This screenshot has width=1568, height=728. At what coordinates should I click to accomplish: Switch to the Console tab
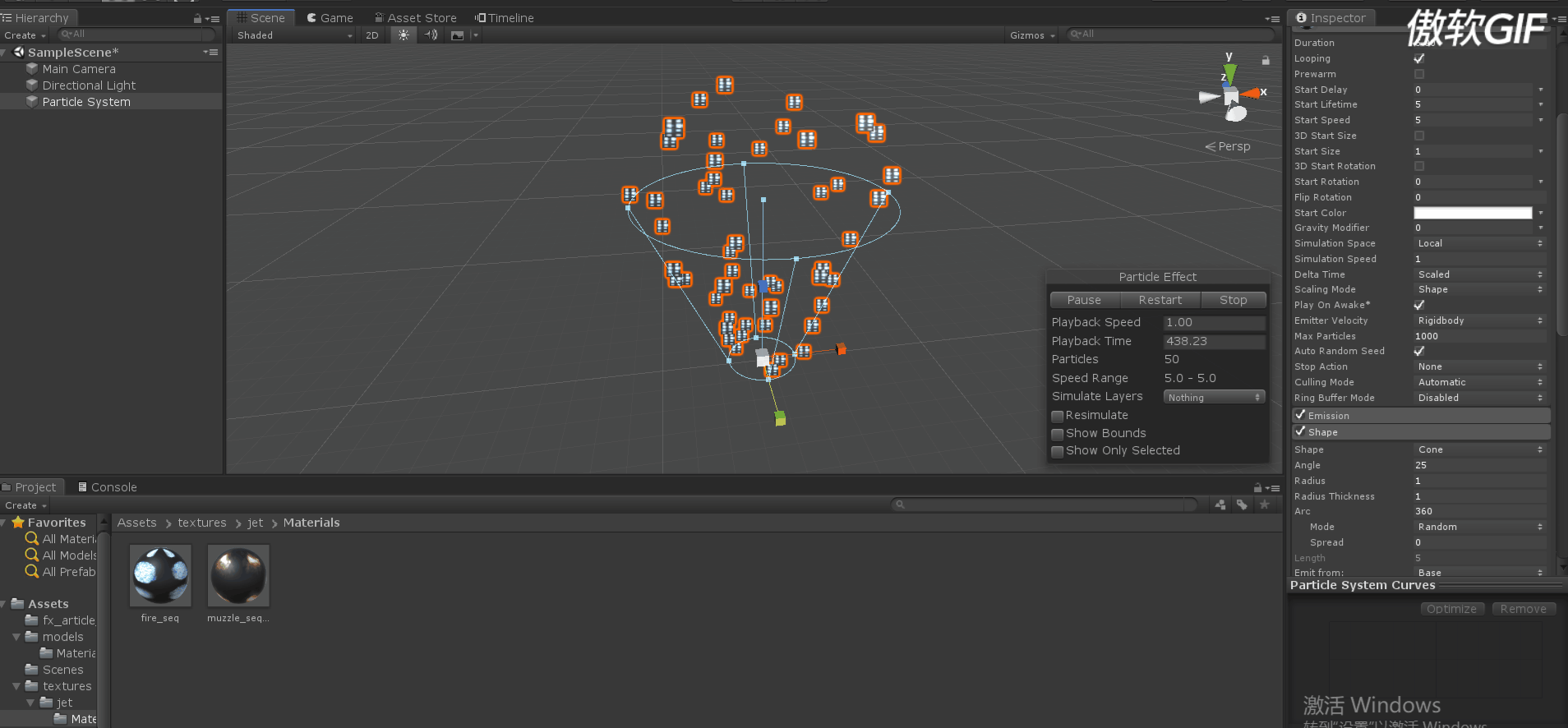coord(107,487)
